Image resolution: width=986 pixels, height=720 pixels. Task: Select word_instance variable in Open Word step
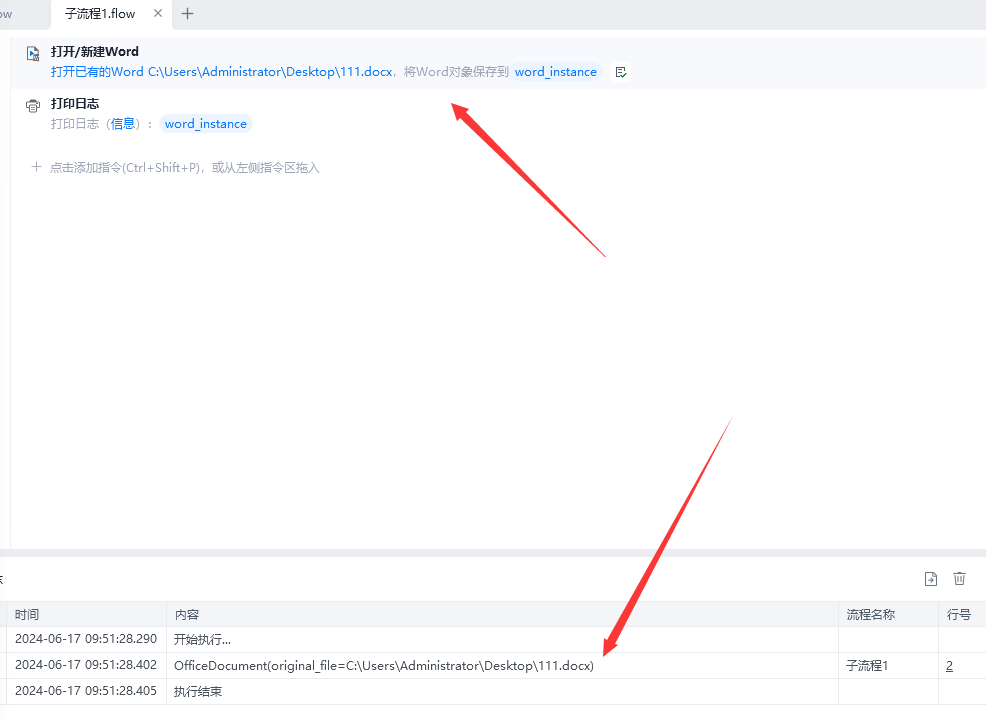(x=555, y=72)
